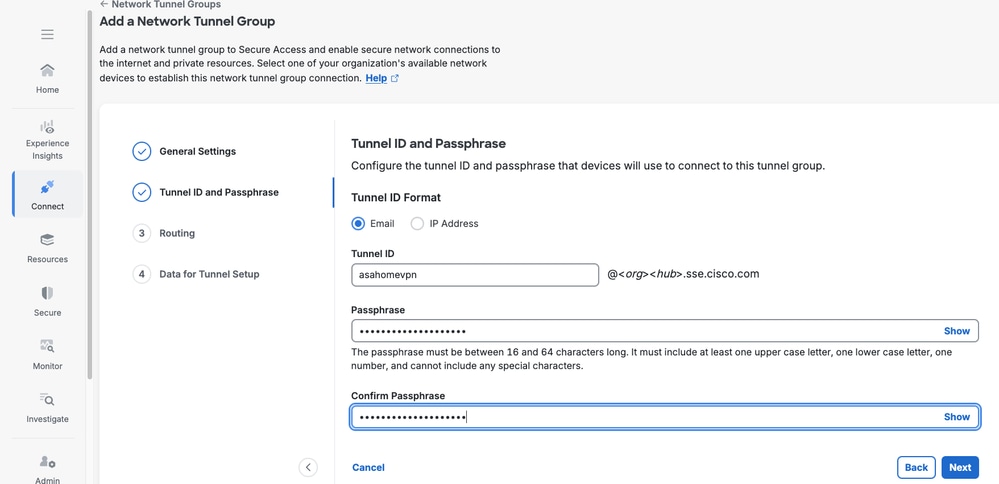Show the Passphrase text

(956, 331)
